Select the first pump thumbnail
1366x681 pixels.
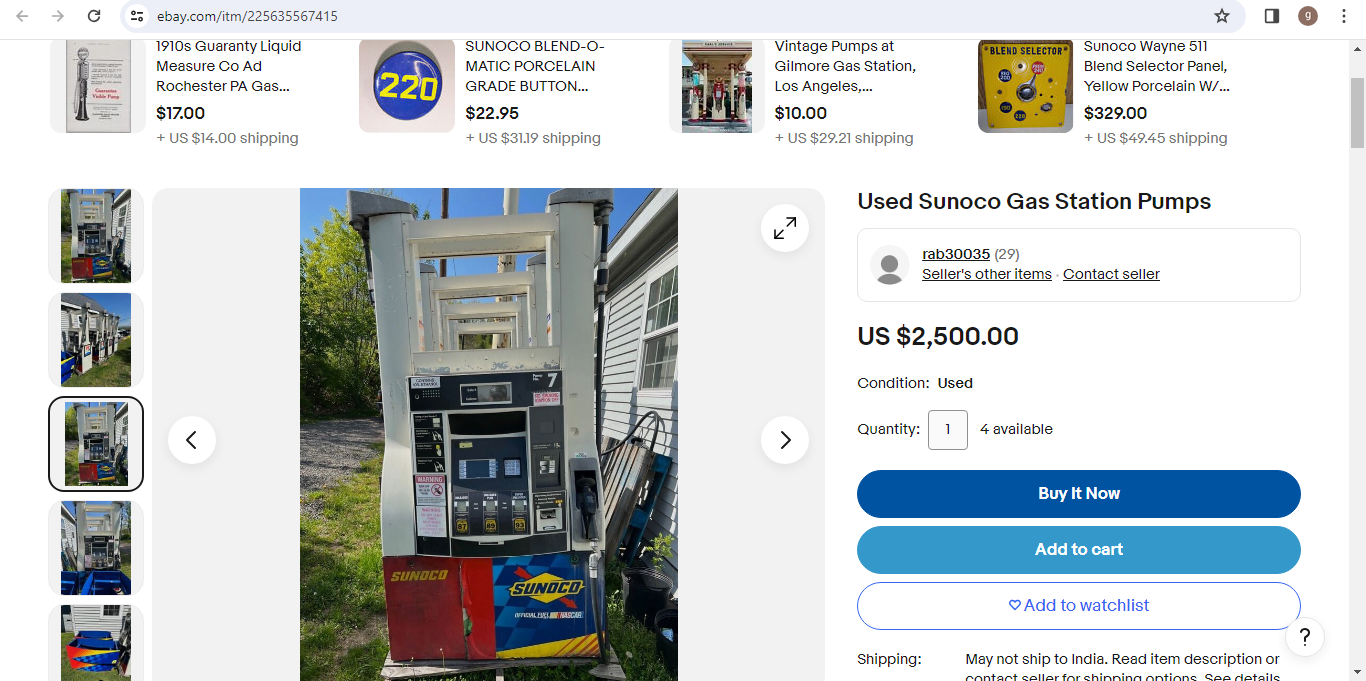96,236
